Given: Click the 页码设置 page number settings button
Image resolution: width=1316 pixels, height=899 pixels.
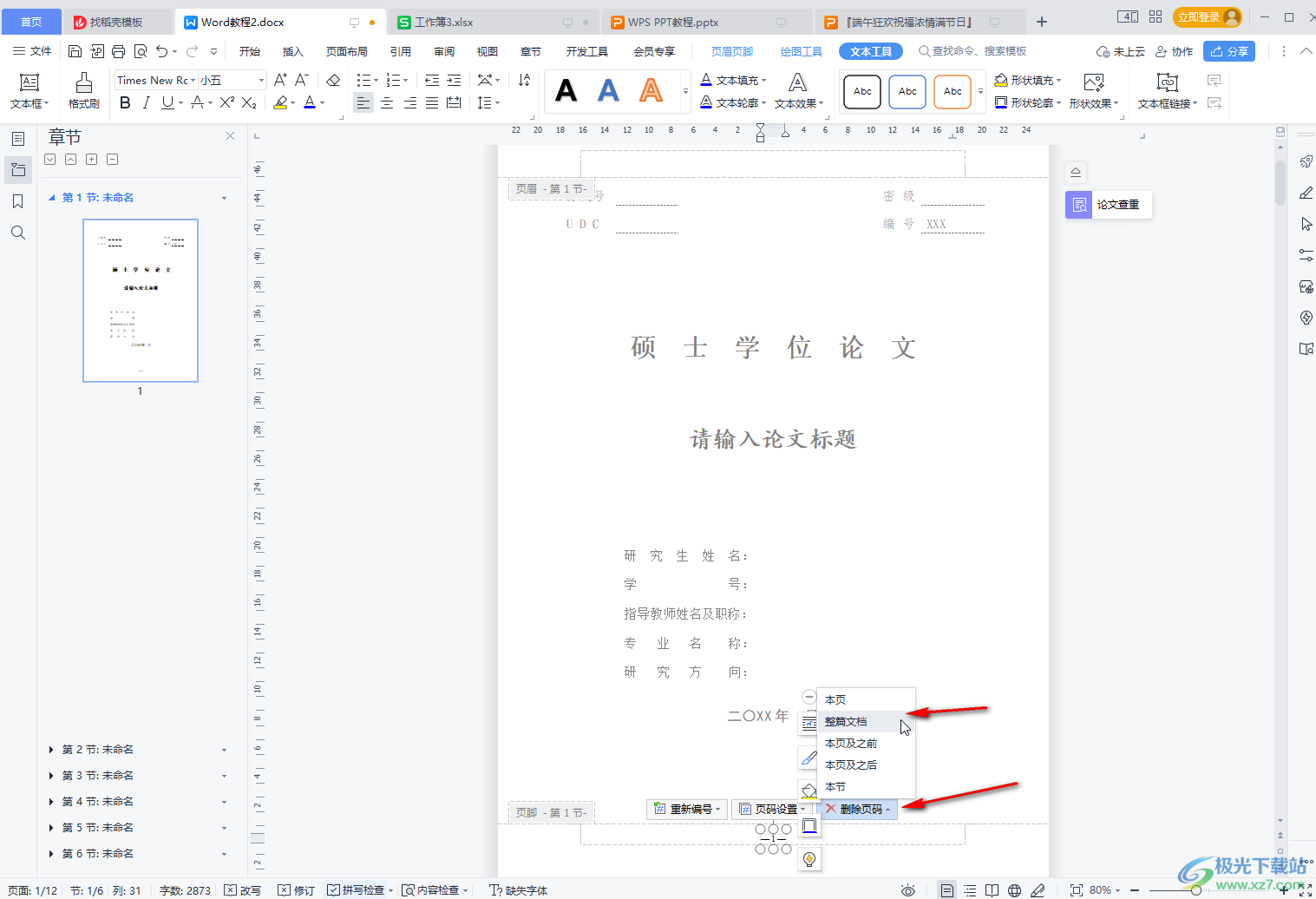Looking at the screenshot, I should pos(770,809).
